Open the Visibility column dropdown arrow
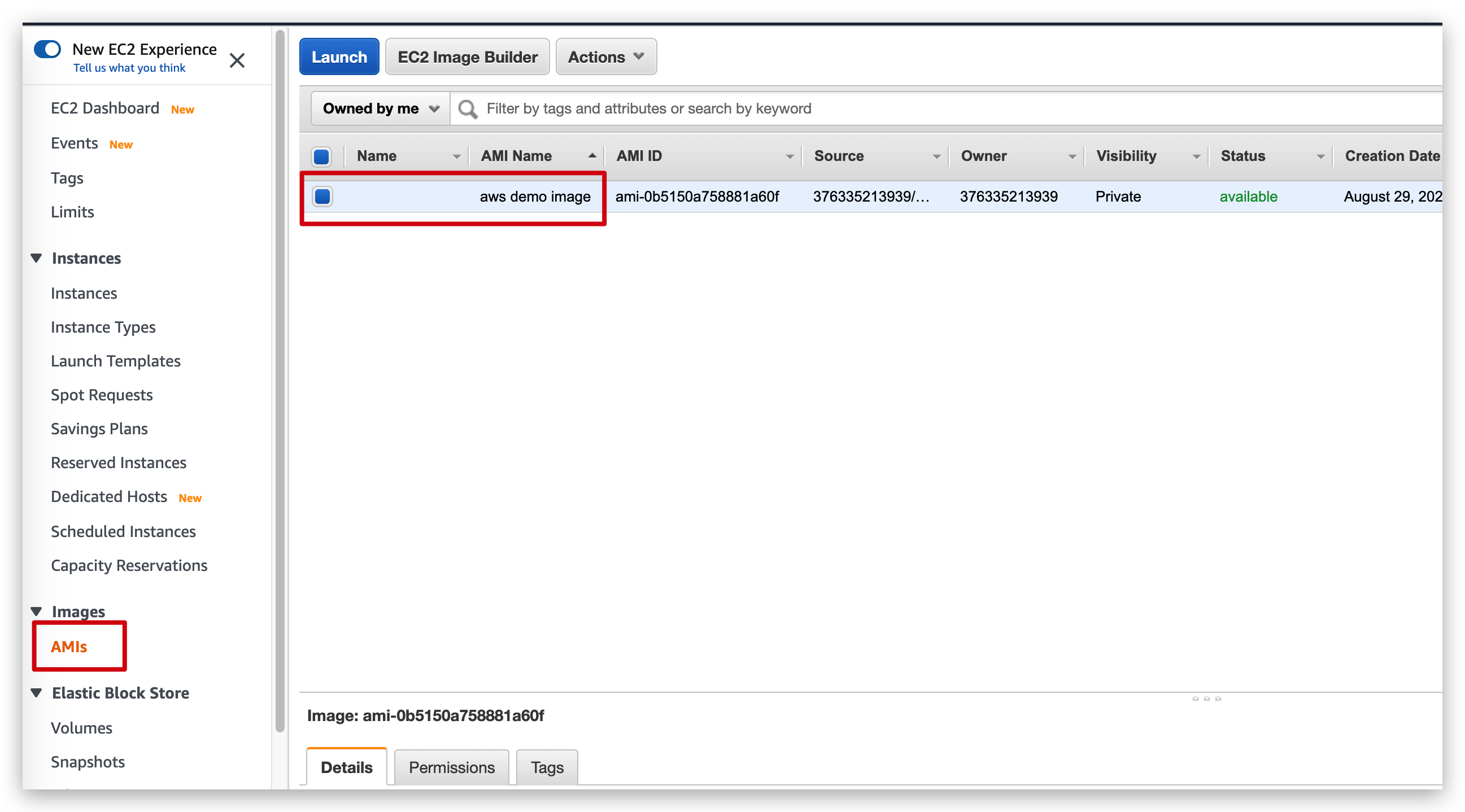Viewport: 1465px width, 812px height. pyautogui.click(x=1196, y=156)
